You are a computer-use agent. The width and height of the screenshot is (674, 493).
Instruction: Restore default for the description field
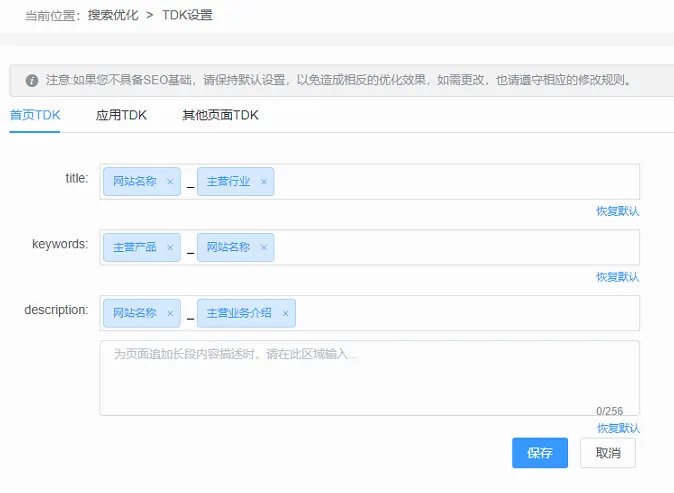click(x=618, y=428)
